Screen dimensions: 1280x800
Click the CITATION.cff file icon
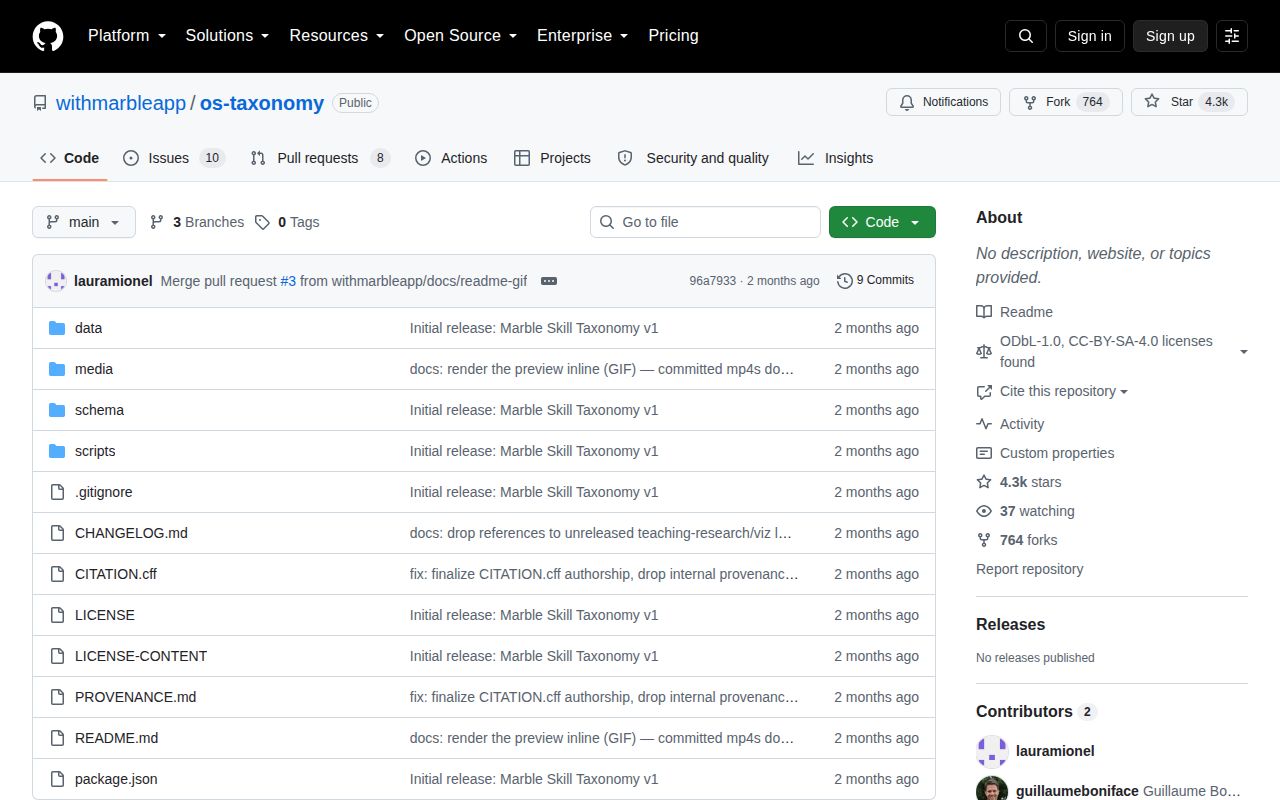point(57,574)
